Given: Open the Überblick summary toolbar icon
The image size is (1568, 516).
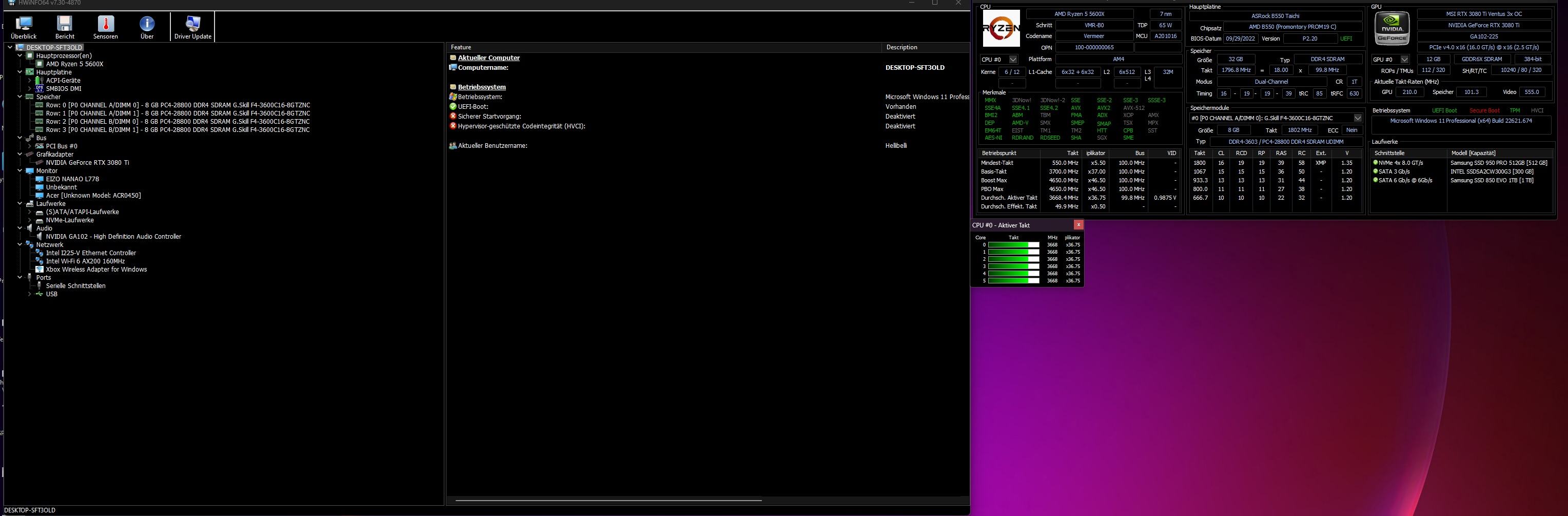Looking at the screenshot, I should tap(24, 28).
